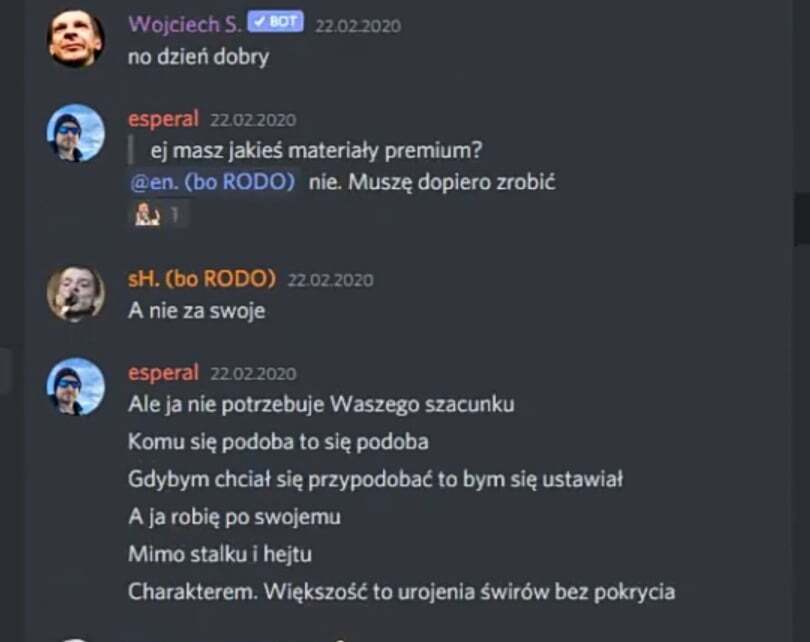Click the sH. (bo RODO) username
The width and height of the screenshot is (810, 642).
[x=202, y=279]
